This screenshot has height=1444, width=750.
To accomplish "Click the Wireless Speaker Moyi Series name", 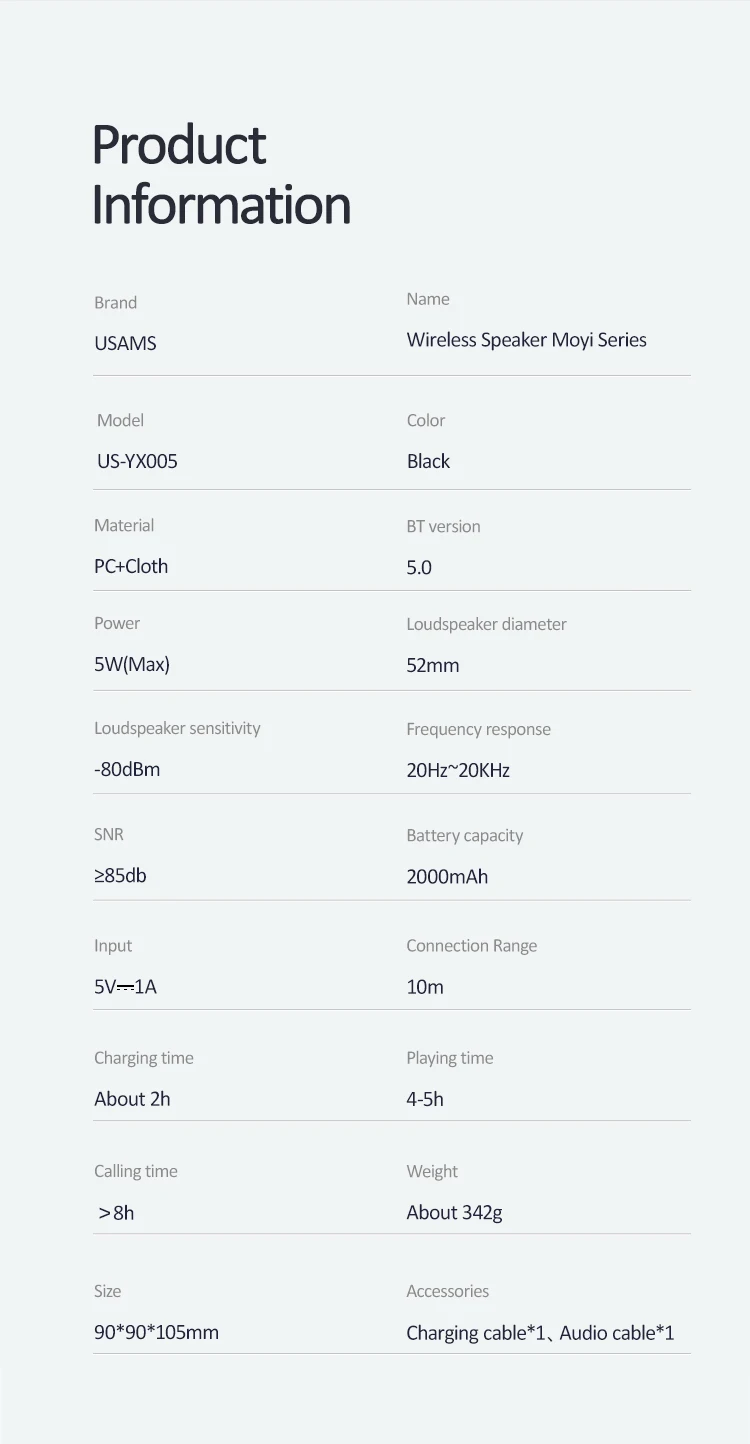I will click(x=526, y=340).
